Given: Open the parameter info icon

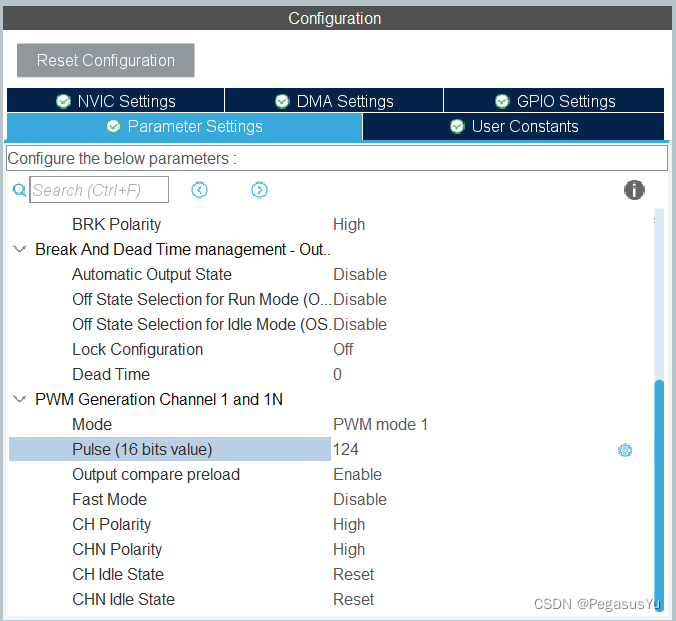Looking at the screenshot, I should [x=634, y=190].
